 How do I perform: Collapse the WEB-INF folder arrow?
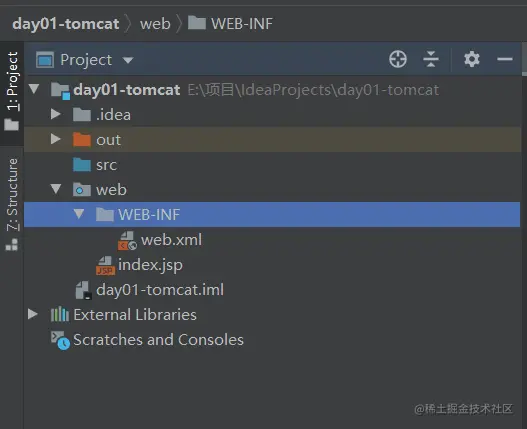click(x=79, y=214)
